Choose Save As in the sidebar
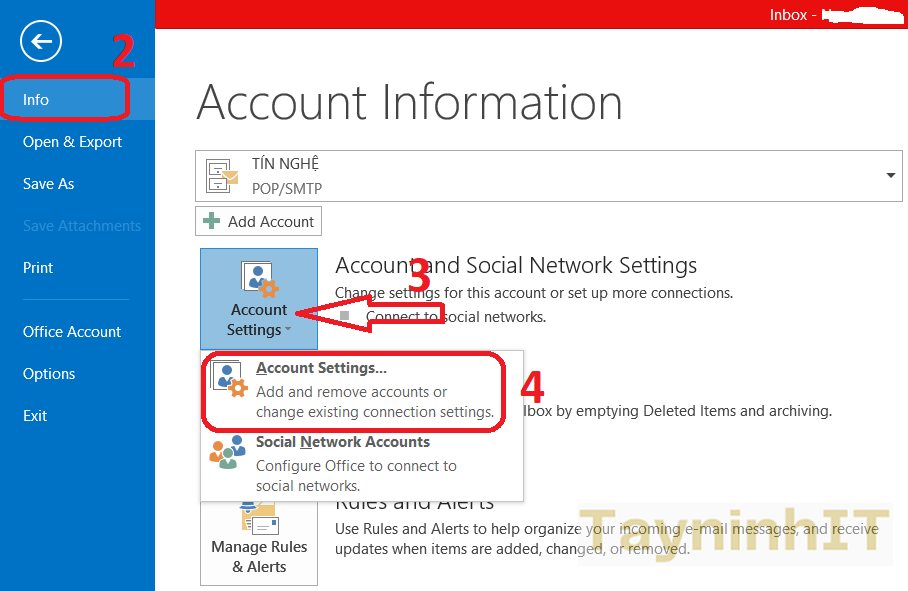Screen dimensions: 908x591 tap(49, 184)
